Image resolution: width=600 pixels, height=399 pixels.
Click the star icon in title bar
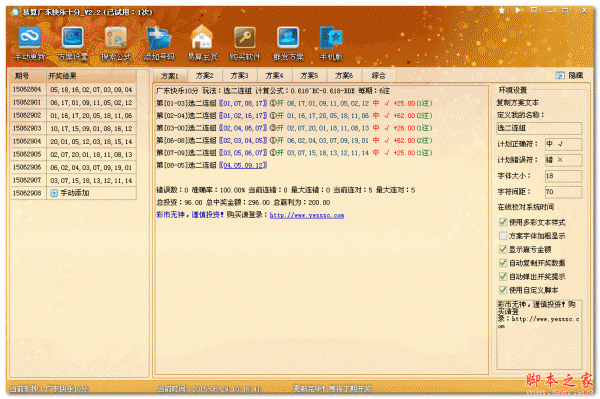502,11
